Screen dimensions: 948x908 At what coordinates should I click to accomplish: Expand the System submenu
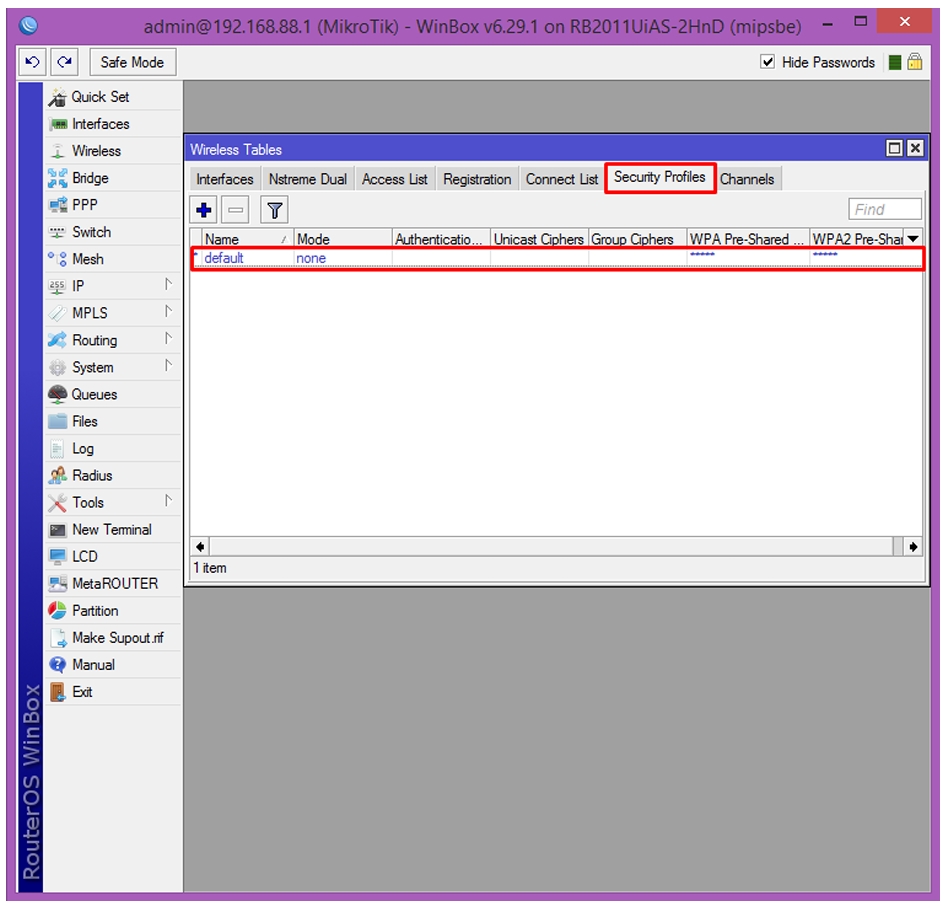click(169, 366)
